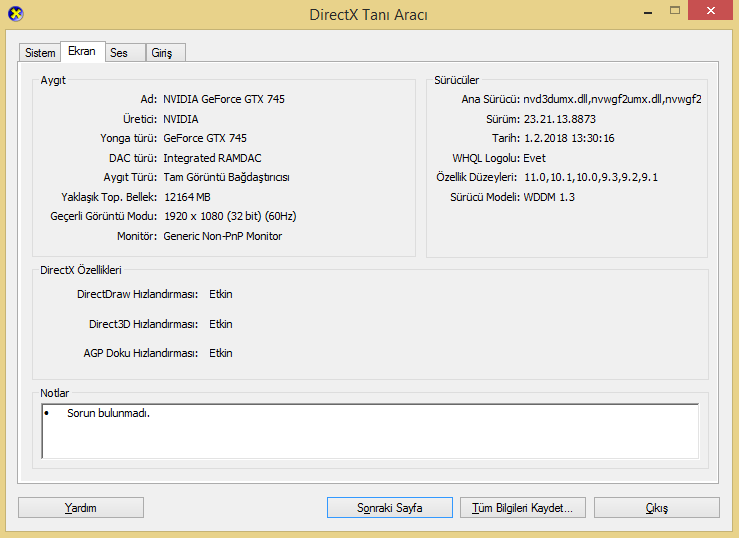This screenshot has height=538, width=739.
Task: Click the 'Direct3D Hızlandırması:' label
Action: click(x=144, y=325)
